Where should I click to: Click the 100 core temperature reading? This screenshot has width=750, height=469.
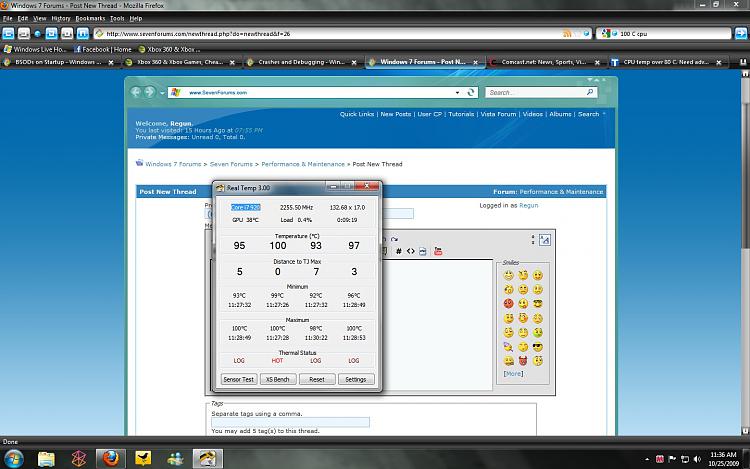[x=278, y=246]
